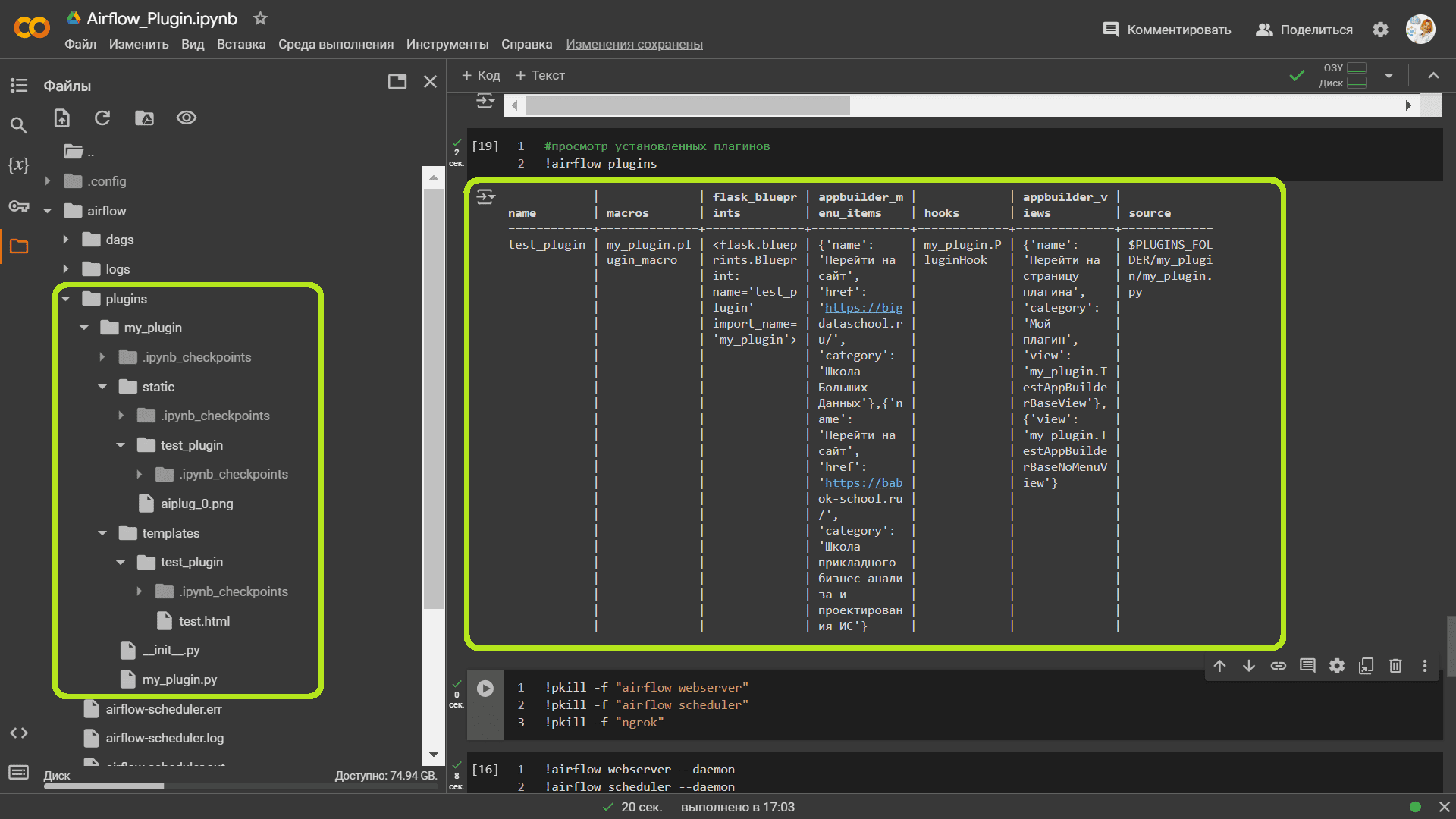Star the Airflow_Plugin.ipynb notebook
The width and height of the screenshot is (1456, 819).
260,18
